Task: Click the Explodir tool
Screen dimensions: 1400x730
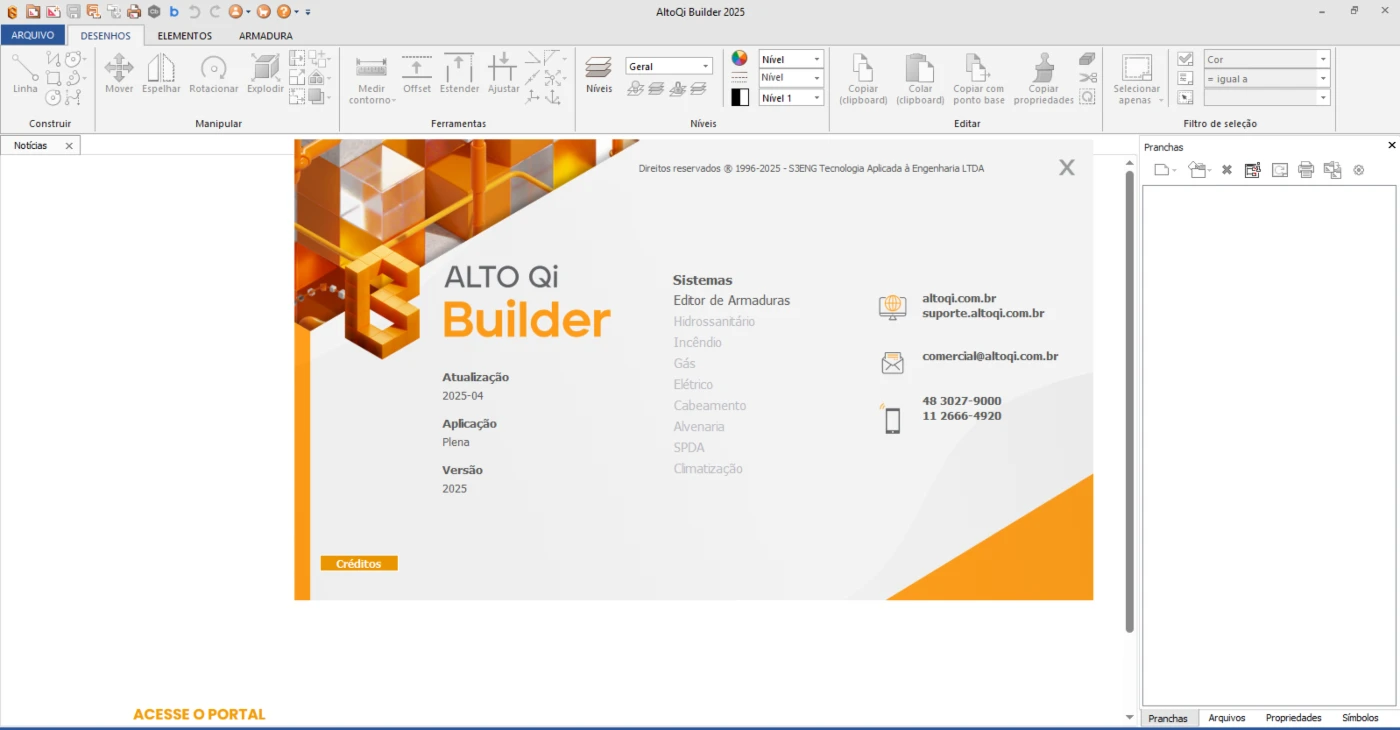Action: coord(265,74)
